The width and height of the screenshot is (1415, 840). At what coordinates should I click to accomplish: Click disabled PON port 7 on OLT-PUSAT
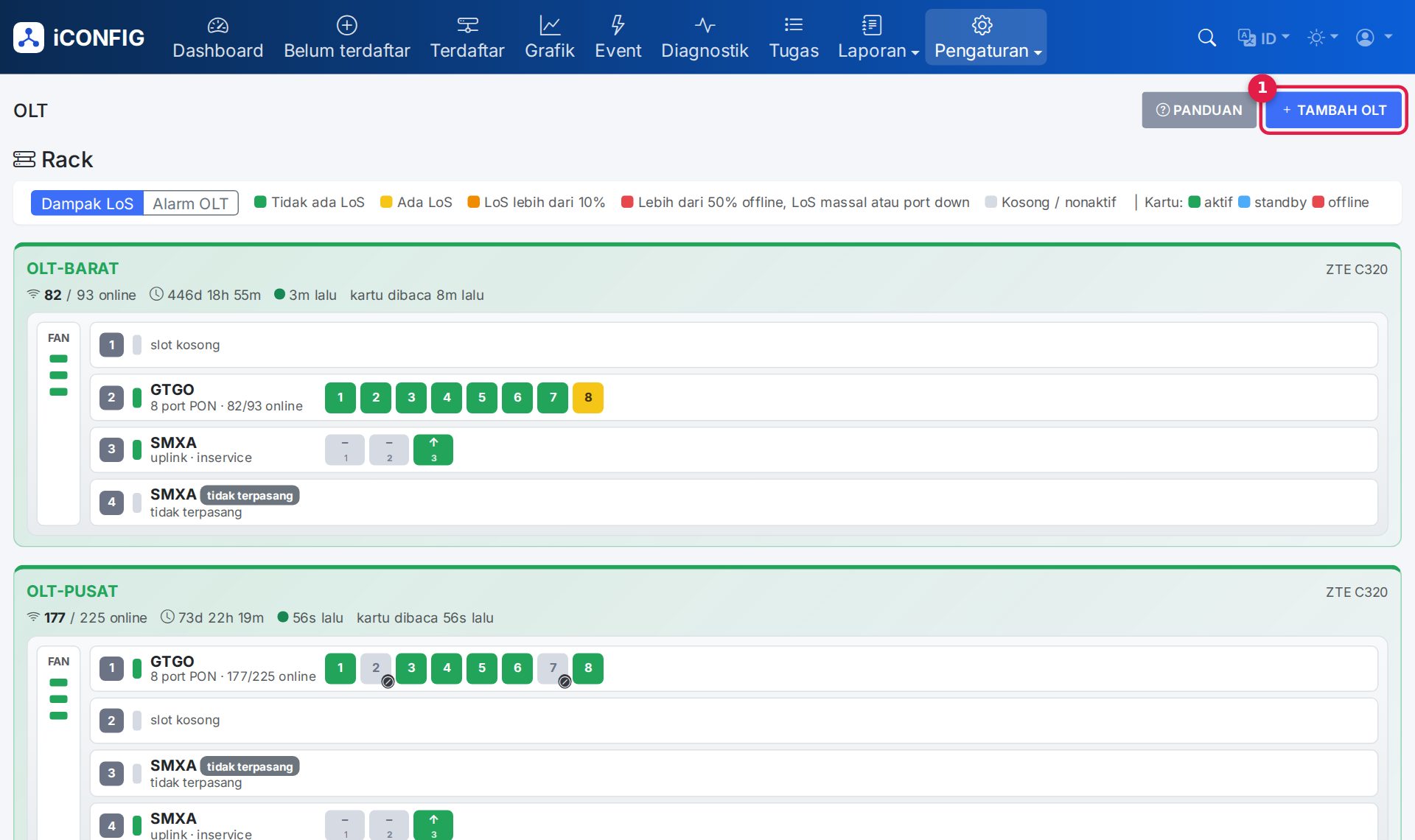pos(553,668)
